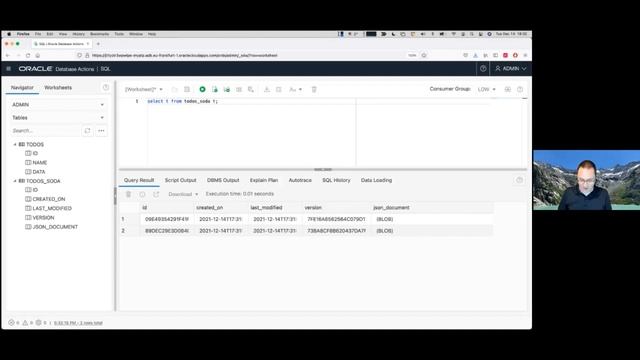640x360 pixels.
Task: Open the Tables object type dropdown
Action: tap(58, 118)
